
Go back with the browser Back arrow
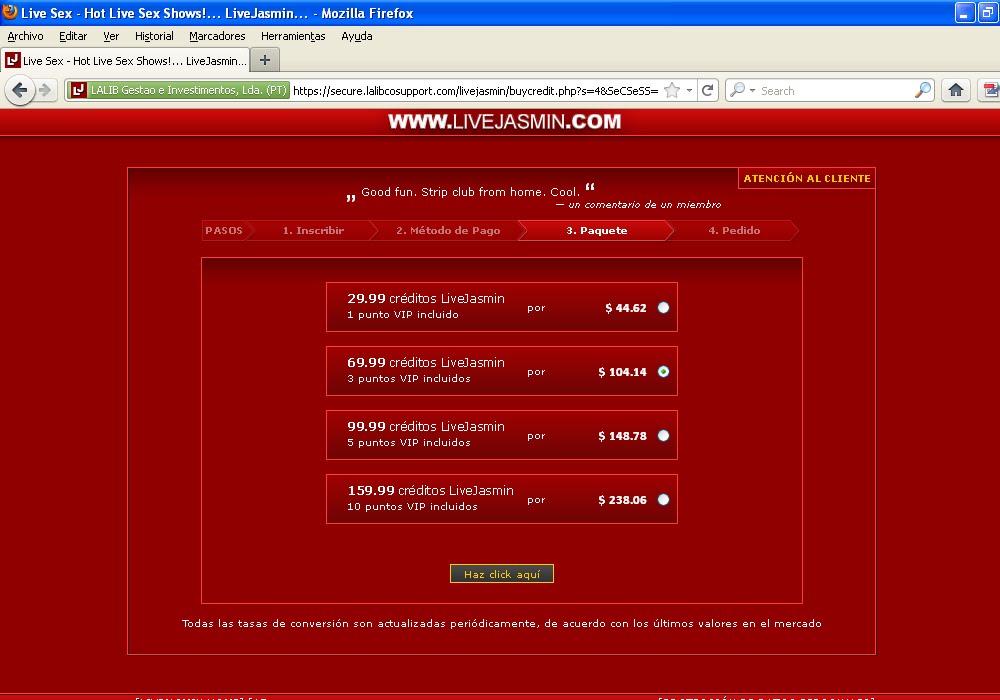pos(20,90)
